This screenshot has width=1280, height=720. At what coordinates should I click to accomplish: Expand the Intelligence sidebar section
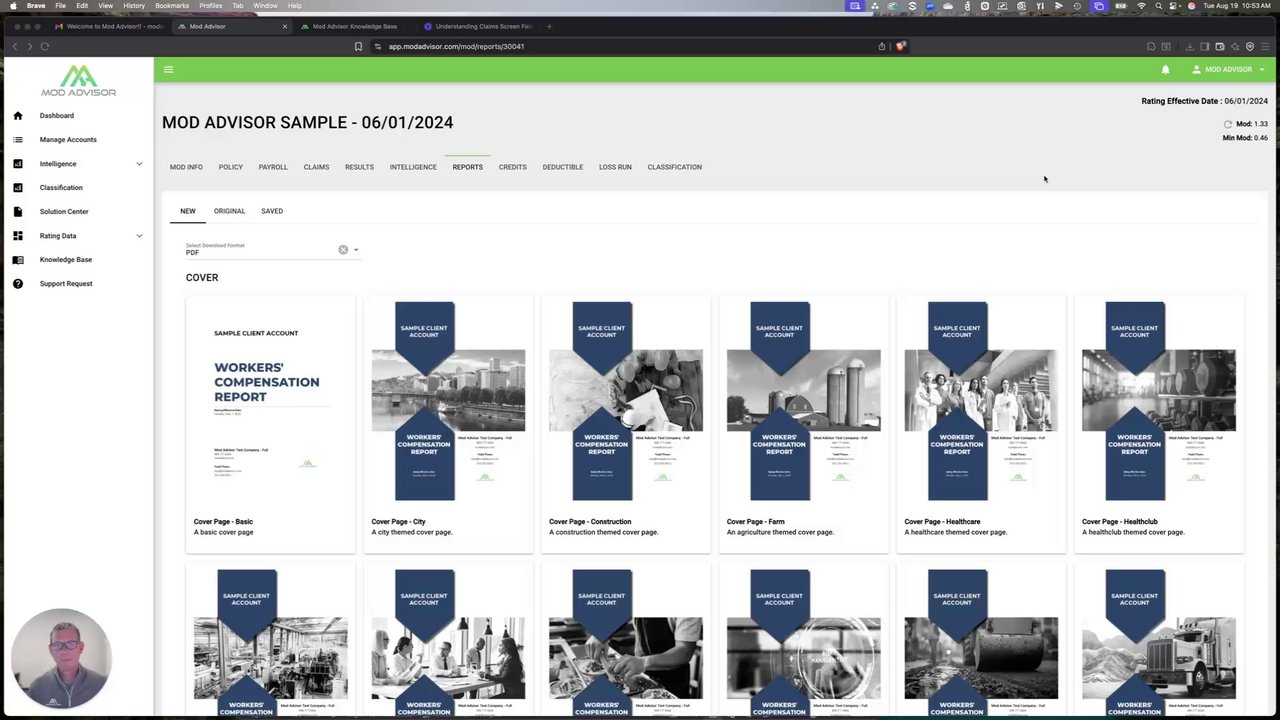[x=139, y=164]
